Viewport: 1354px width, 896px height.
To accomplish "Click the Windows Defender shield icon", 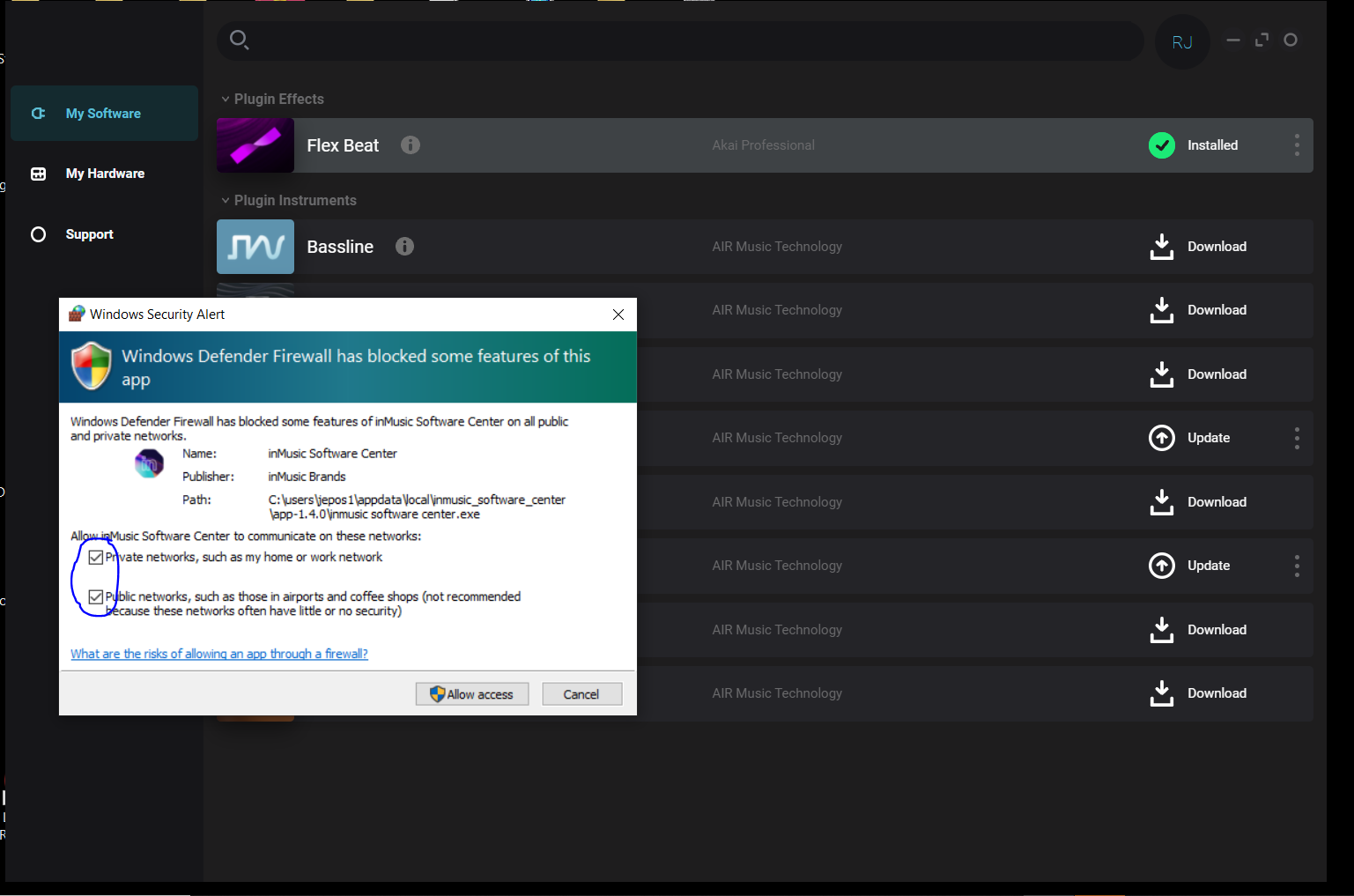I will coord(92,367).
